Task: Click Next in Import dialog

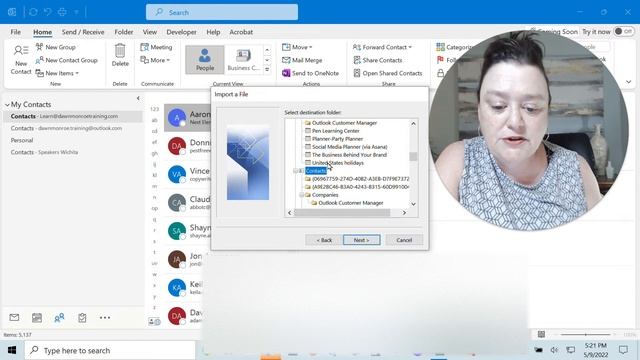Action: (362, 240)
